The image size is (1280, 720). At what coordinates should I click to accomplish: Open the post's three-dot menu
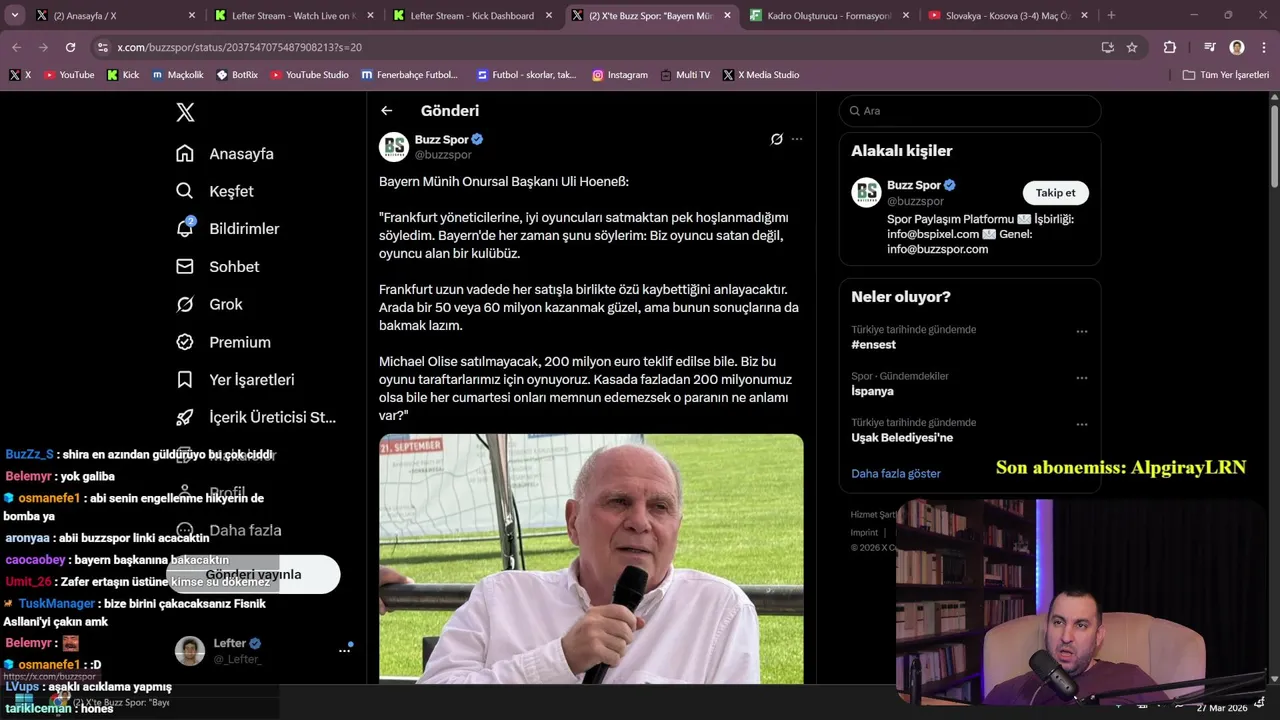(x=797, y=139)
